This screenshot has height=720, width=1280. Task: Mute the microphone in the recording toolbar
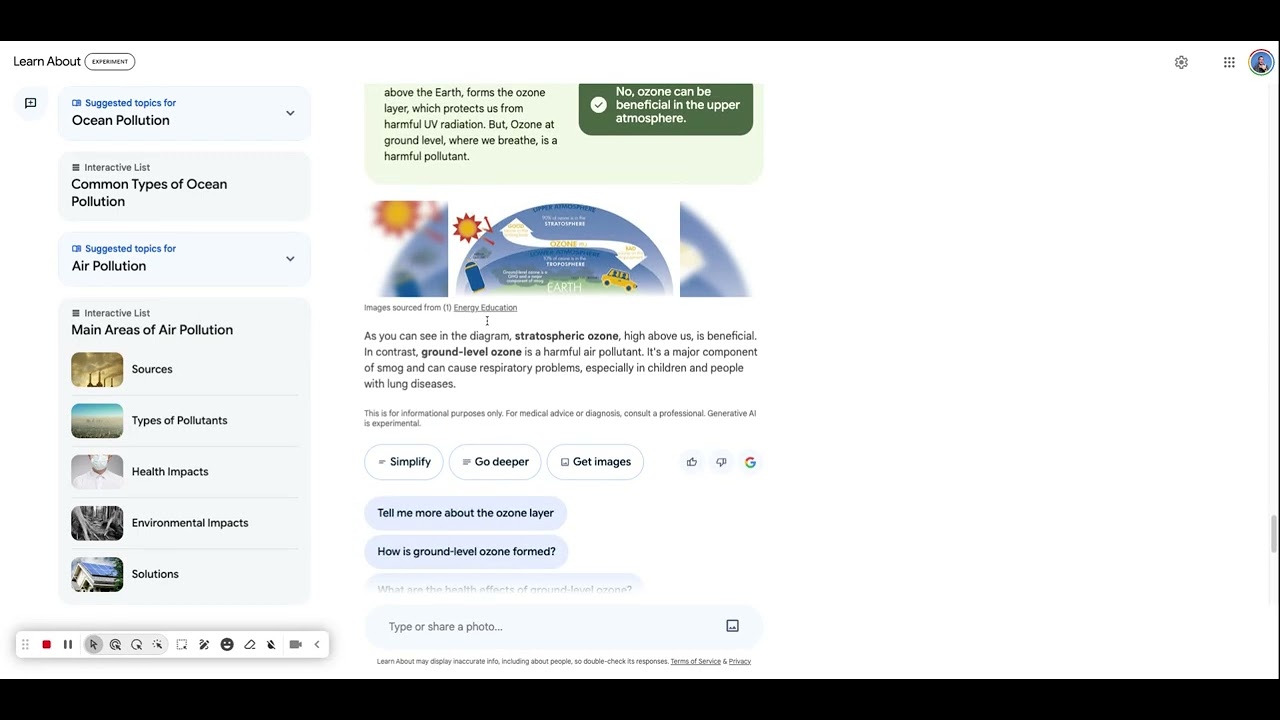pos(271,644)
